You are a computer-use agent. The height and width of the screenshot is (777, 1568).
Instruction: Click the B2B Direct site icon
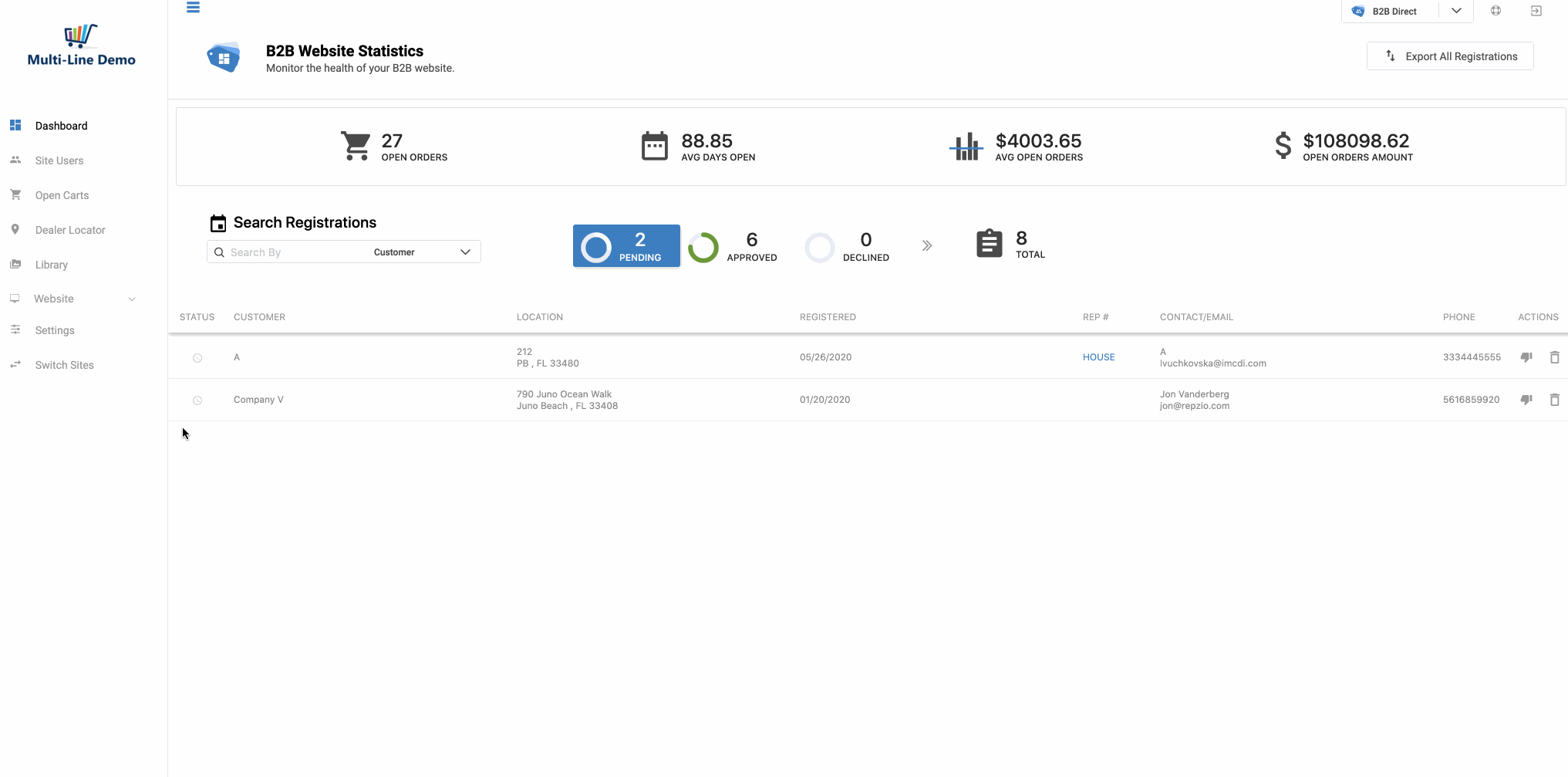tap(1358, 12)
